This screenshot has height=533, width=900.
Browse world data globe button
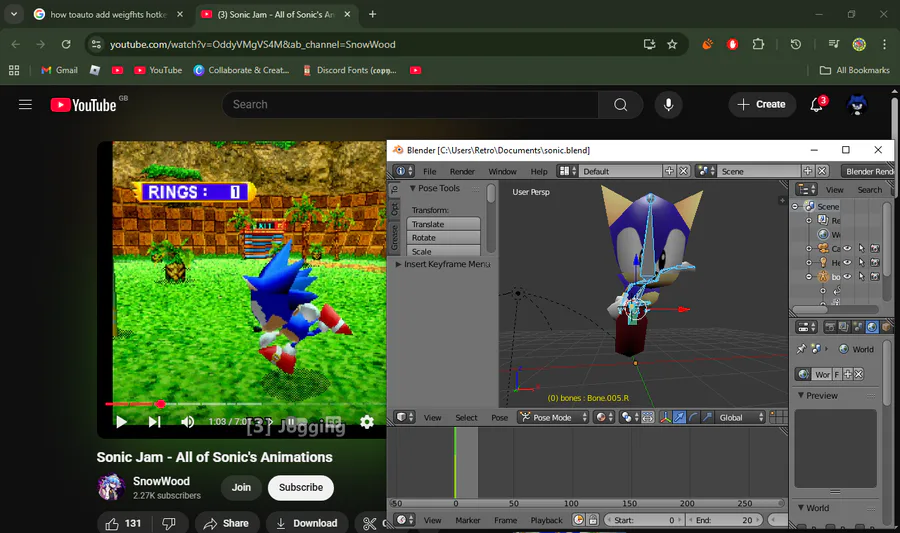(x=804, y=374)
